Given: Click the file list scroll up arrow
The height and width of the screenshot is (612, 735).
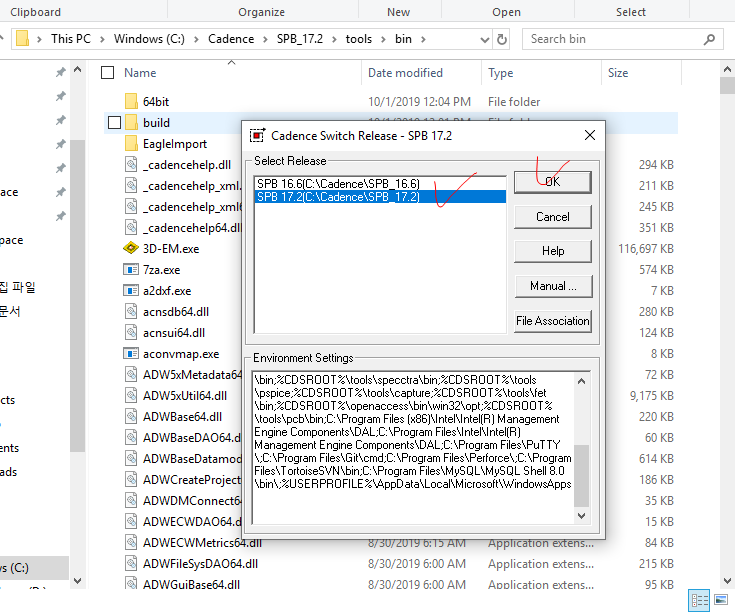Looking at the screenshot, I should 728,69.
